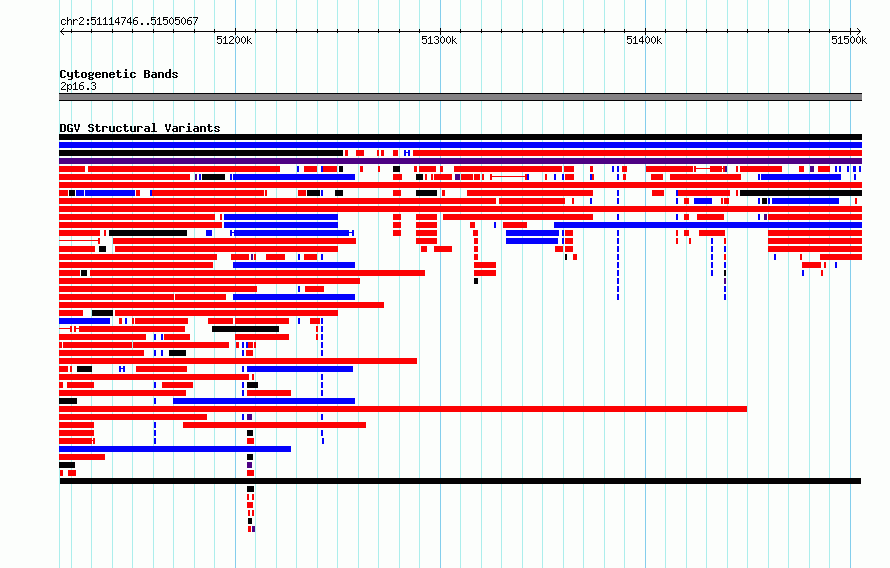This screenshot has width=890, height=568.
Task: Click the 51200k ruler label
Action: coord(234,40)
